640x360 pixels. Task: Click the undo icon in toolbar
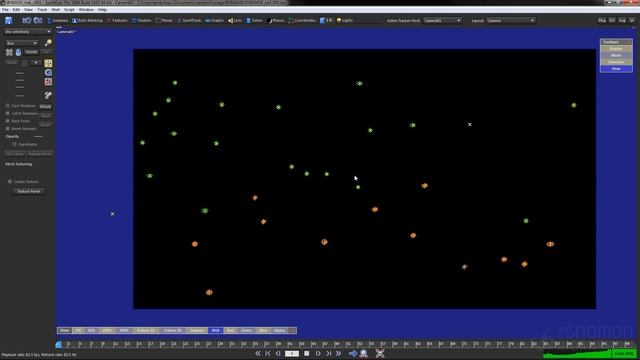pyautogui.click(x=27, y=20)
